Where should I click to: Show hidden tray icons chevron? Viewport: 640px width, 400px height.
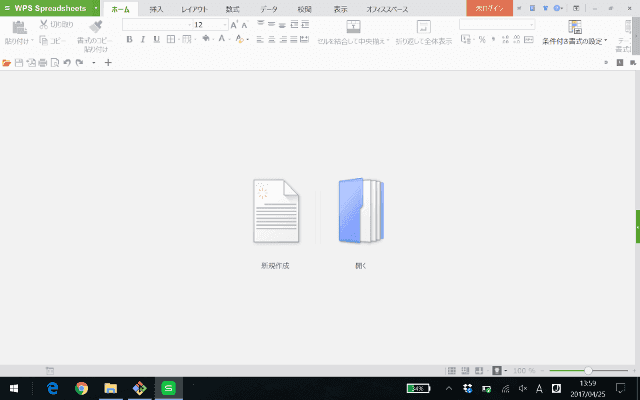449,388
